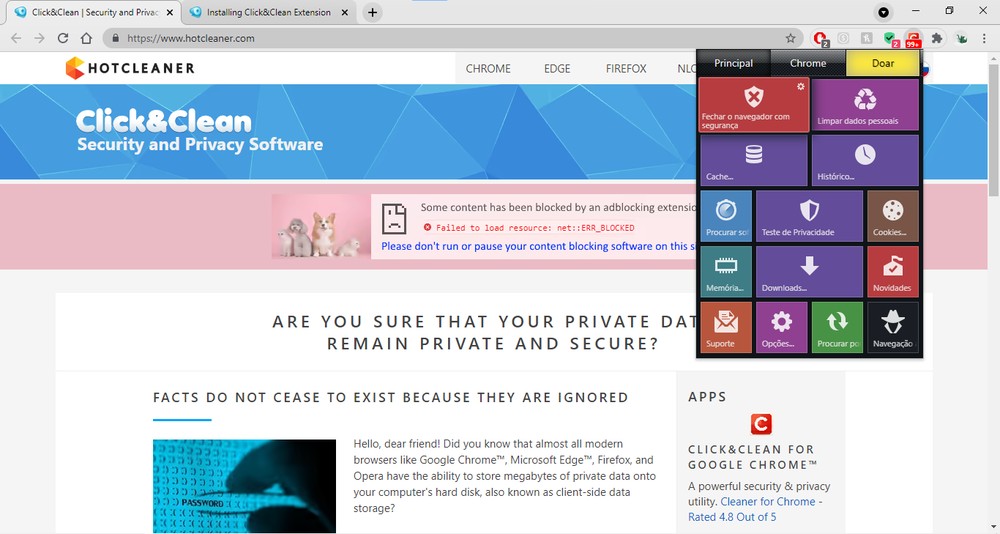Click the 'Fechar o navegador com segurança' tile

pyautogui.click(x=754, y=105)
